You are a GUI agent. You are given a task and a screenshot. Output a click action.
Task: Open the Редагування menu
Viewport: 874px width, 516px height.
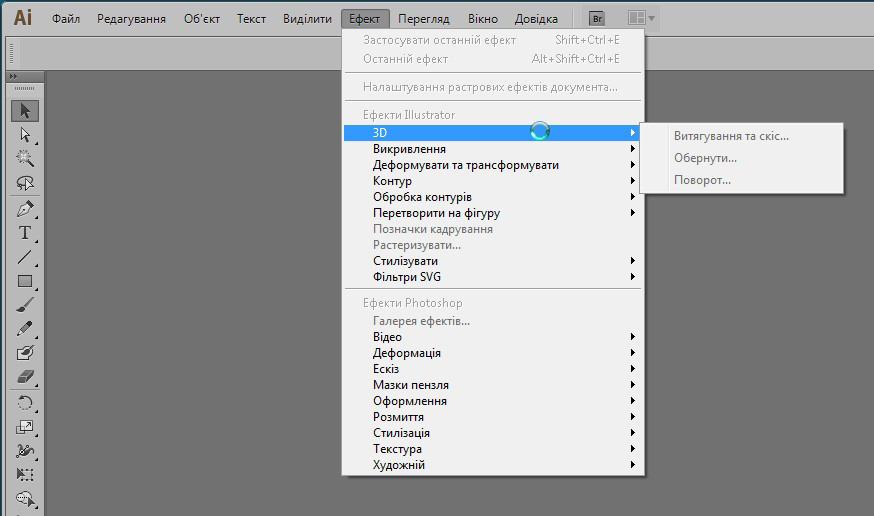(132, 19)
